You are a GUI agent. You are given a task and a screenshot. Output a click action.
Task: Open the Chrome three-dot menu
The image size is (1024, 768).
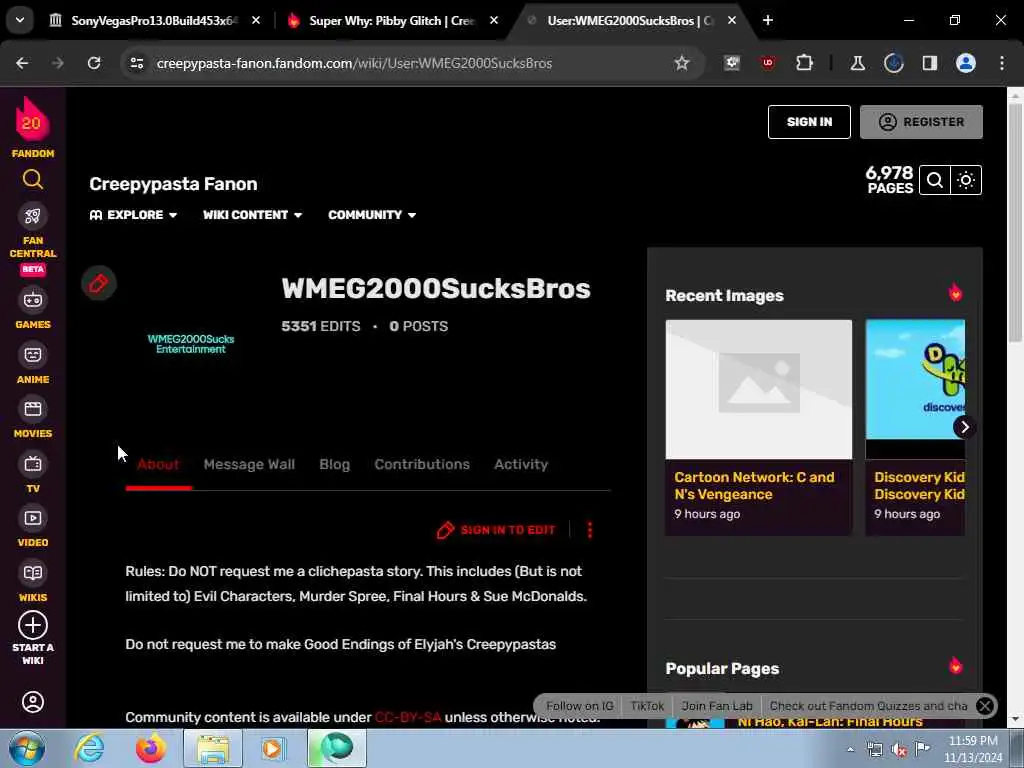tap(1002, 63)
